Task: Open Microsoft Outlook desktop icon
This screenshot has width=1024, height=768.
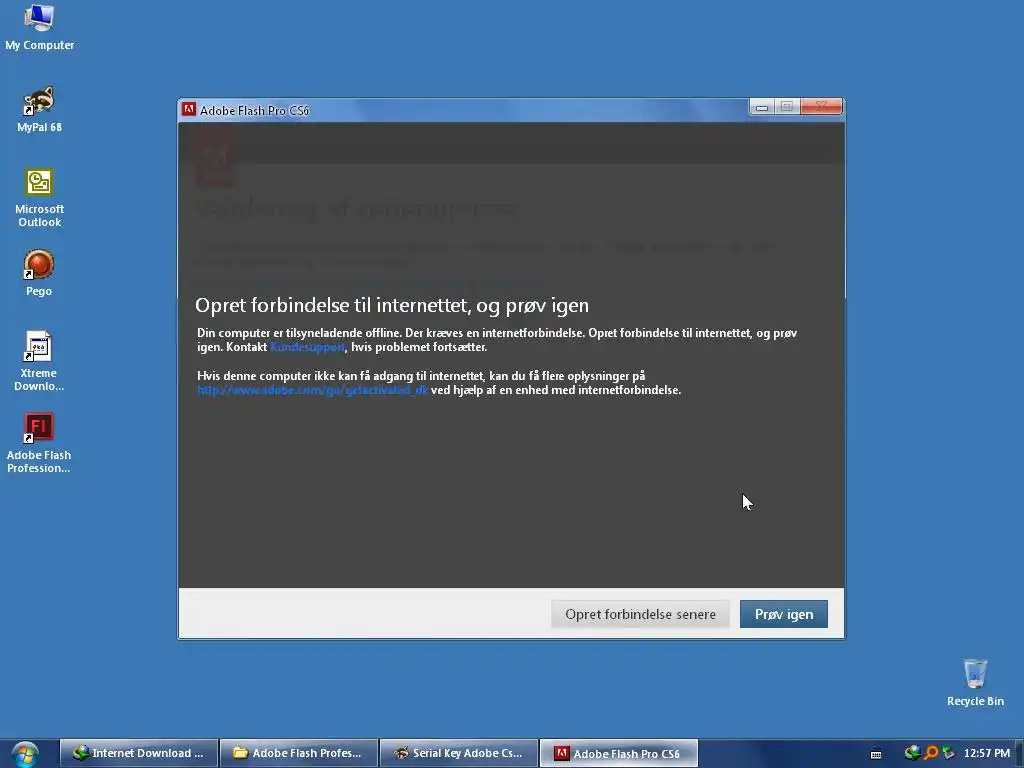Action: [x=39, y=198]
